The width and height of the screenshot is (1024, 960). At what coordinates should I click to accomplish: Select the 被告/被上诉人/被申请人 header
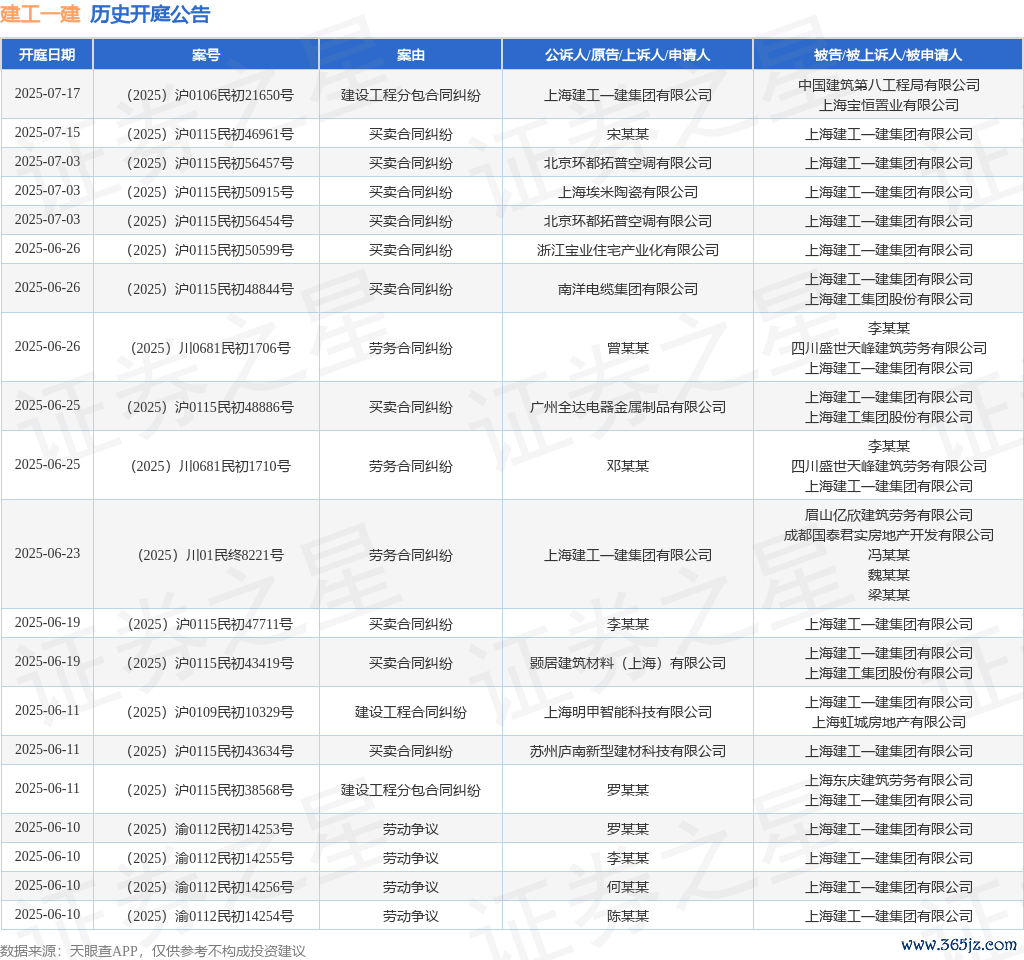click(x=888, y=55)
